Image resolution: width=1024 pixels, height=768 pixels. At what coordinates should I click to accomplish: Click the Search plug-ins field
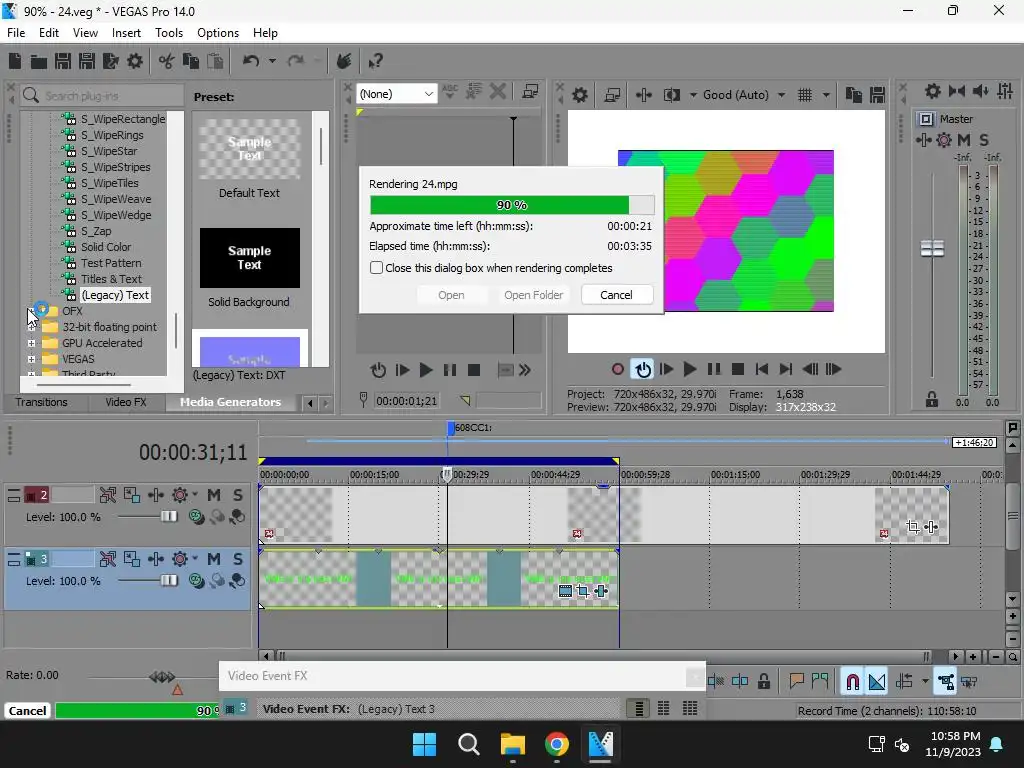click(101, 95)
